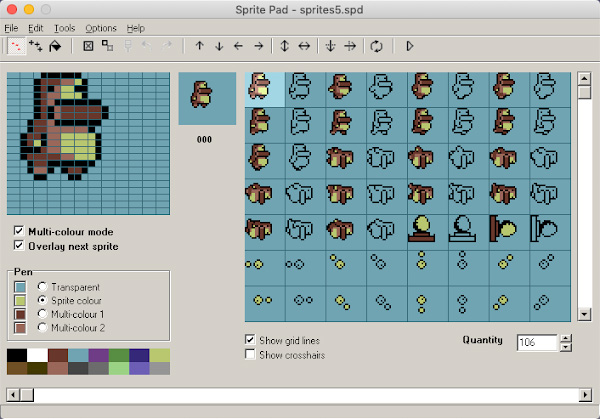
Task: Open the Options menu
Action: coord(100,28)
